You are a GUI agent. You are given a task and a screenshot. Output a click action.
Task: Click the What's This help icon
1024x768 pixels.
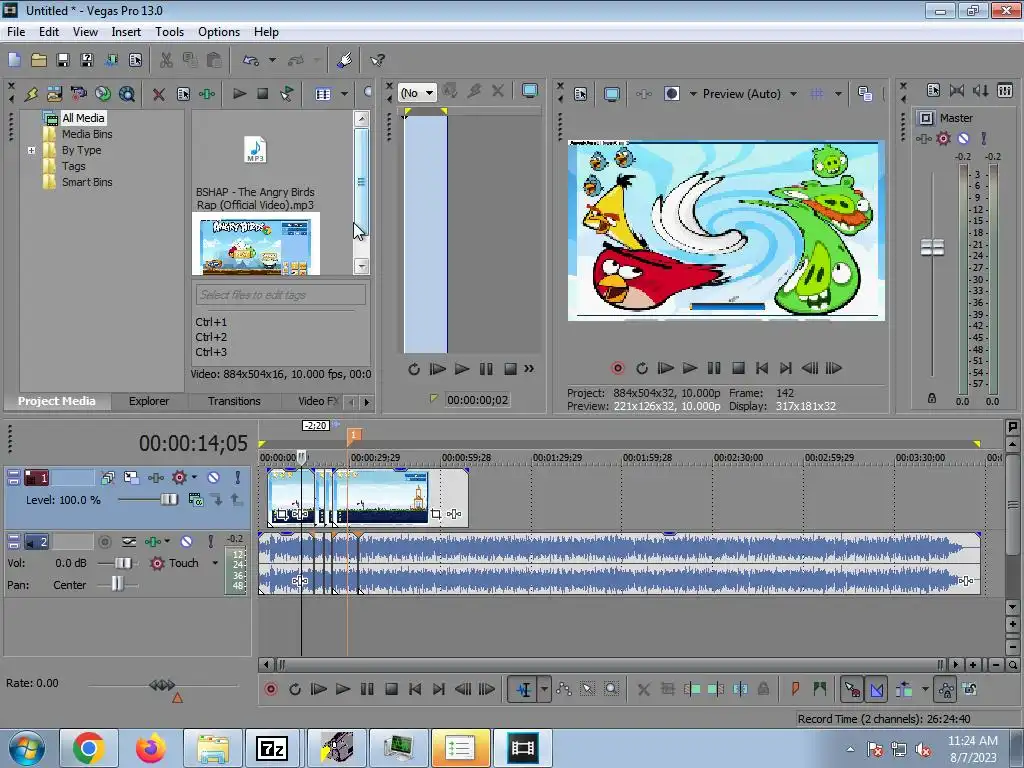377,60
